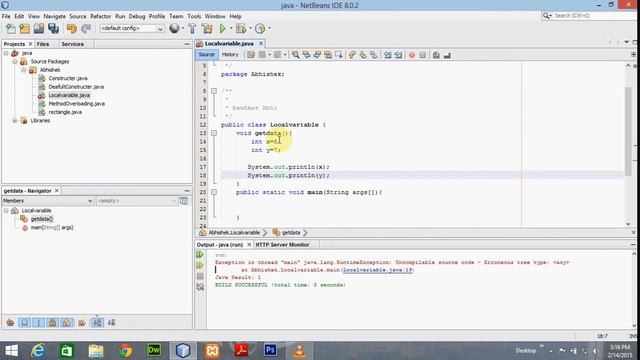Collapse the Source Packages tree node
The image size is (640, 360).
[15, 62]
